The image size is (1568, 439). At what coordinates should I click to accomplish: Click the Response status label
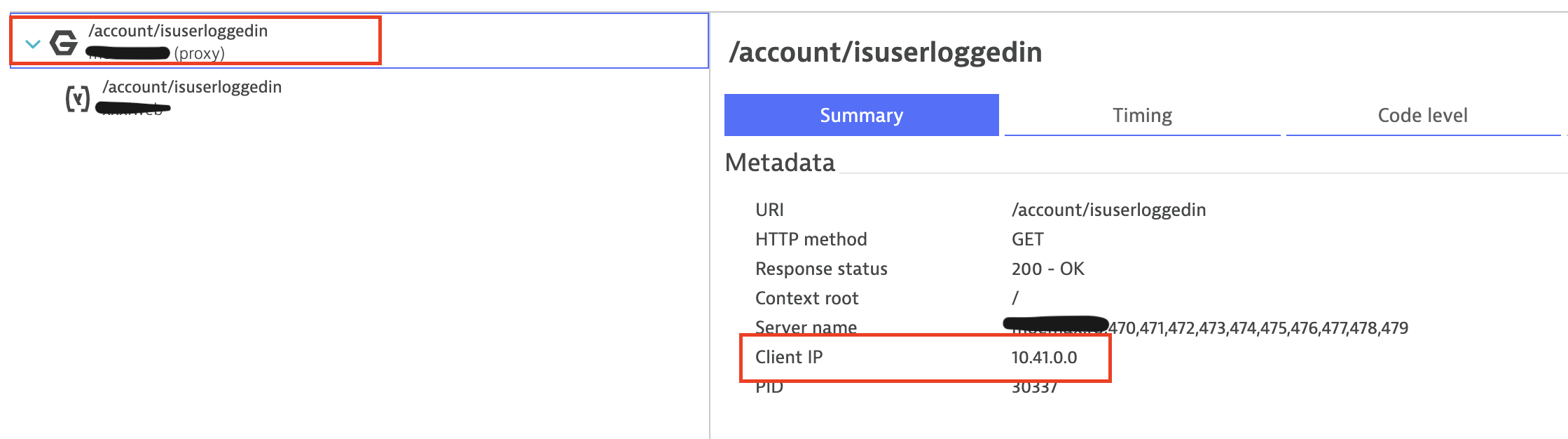click(821, 269)
